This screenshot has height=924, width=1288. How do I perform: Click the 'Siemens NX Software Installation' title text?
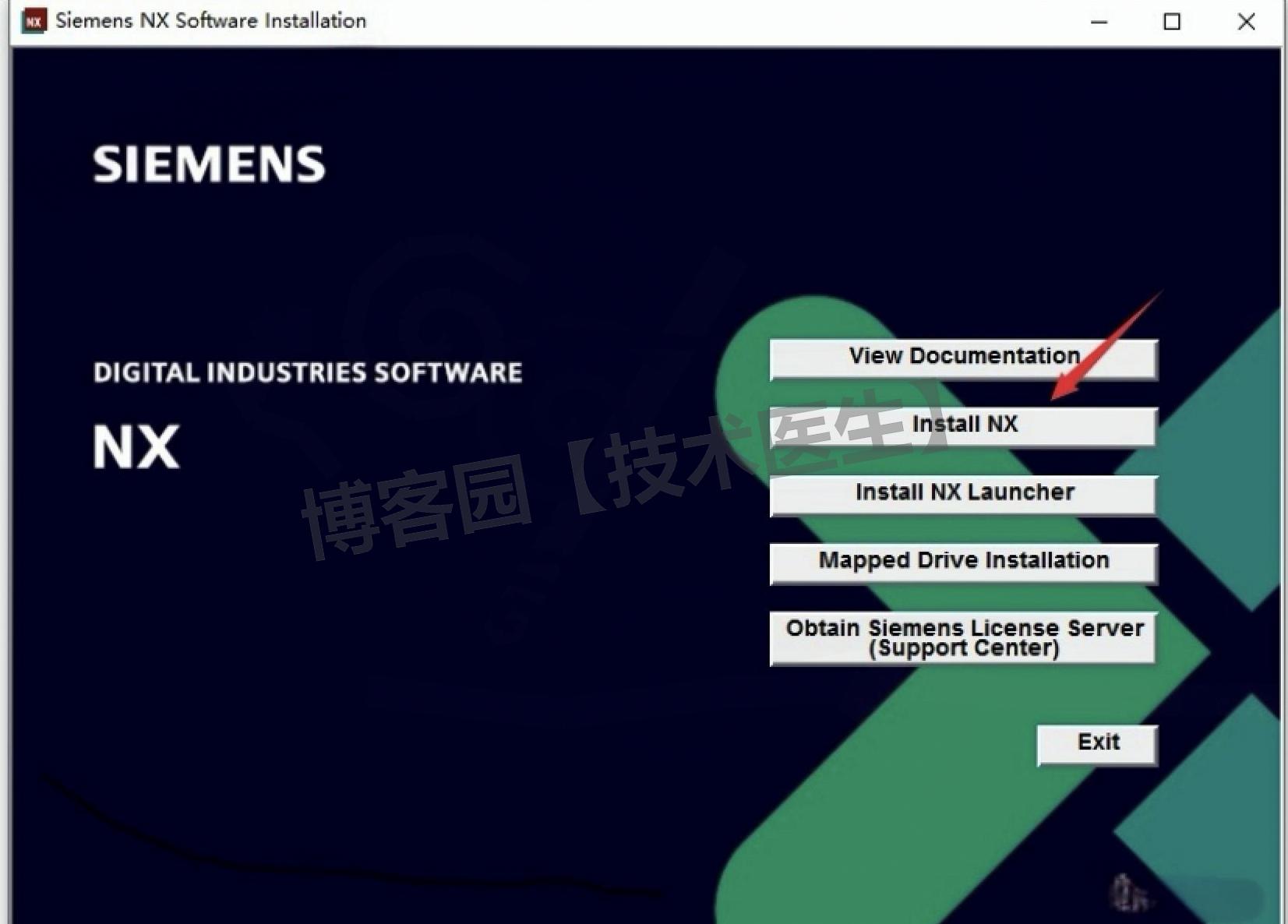[x=210, y=21]
